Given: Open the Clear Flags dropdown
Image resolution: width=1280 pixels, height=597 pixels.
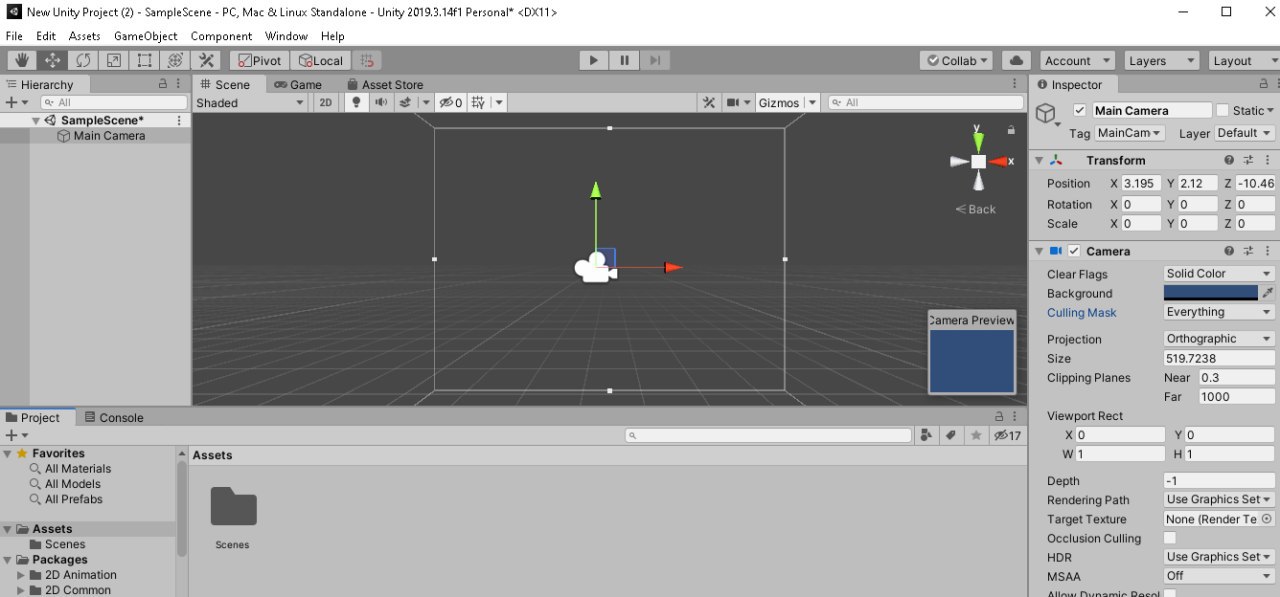Looking at the screenshot, I should [1219, 273].
